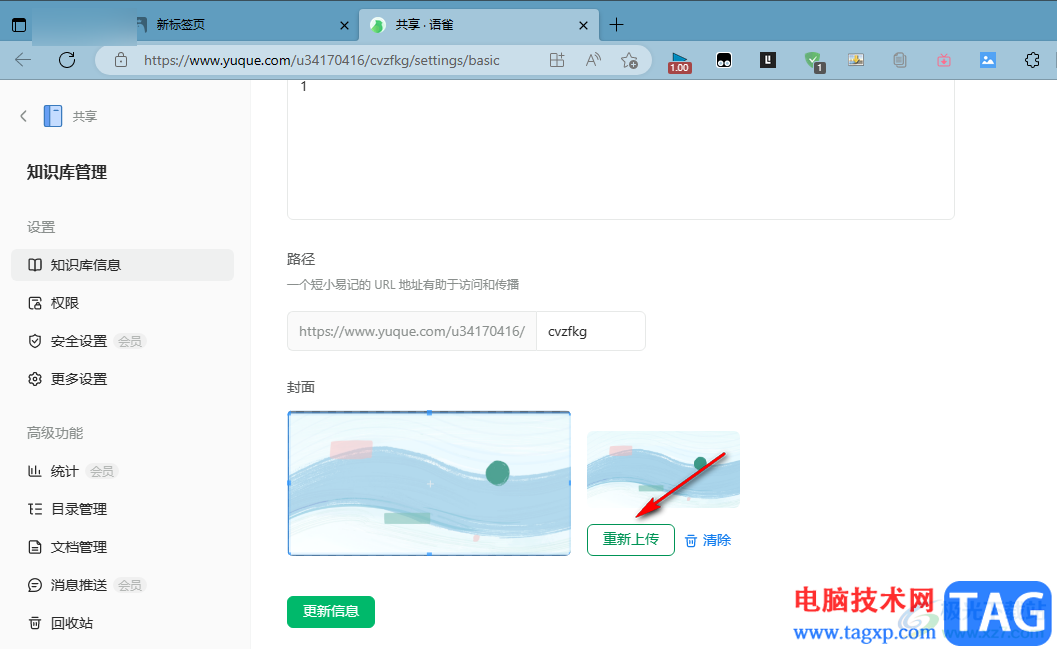Add page to favorites star icon

point(629,61)
